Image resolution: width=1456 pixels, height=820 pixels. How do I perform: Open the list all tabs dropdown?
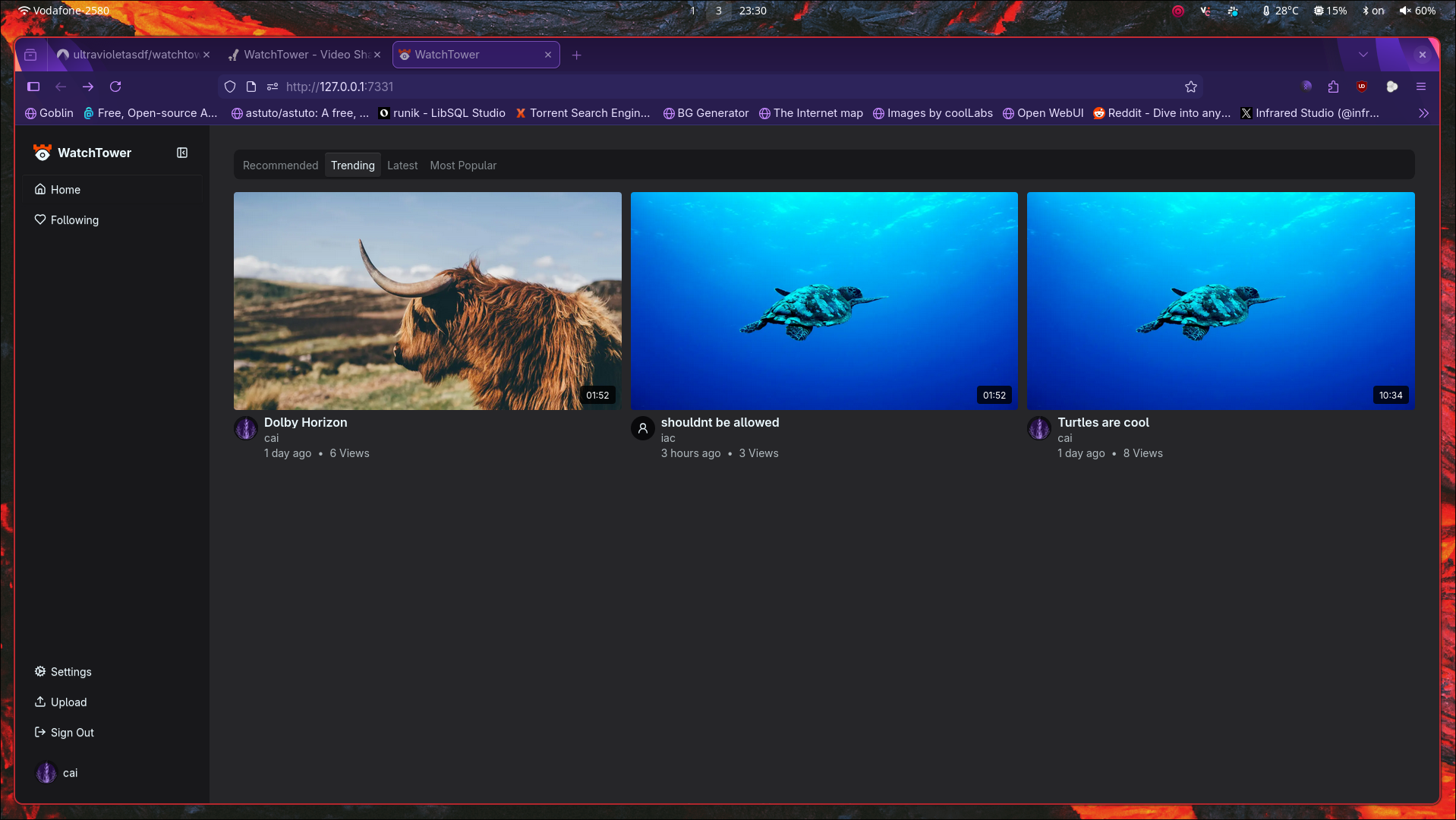1363,55
